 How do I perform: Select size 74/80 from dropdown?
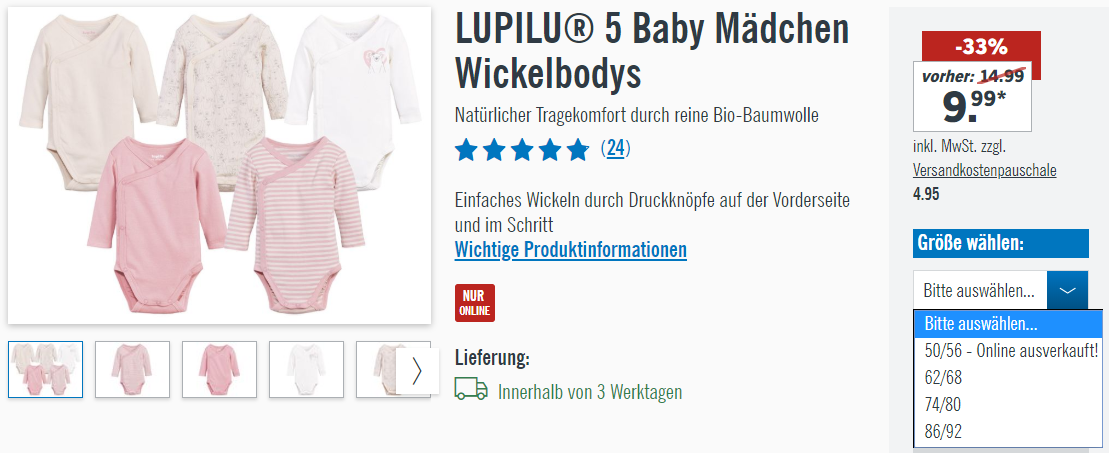(x=1008, y=404)
